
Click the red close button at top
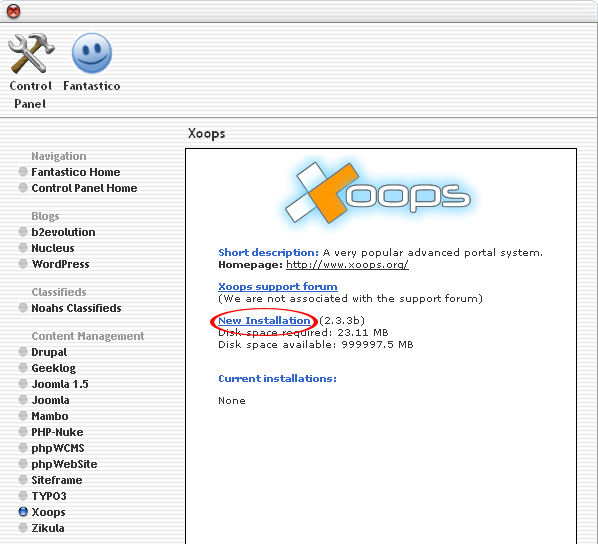(14, 11)
